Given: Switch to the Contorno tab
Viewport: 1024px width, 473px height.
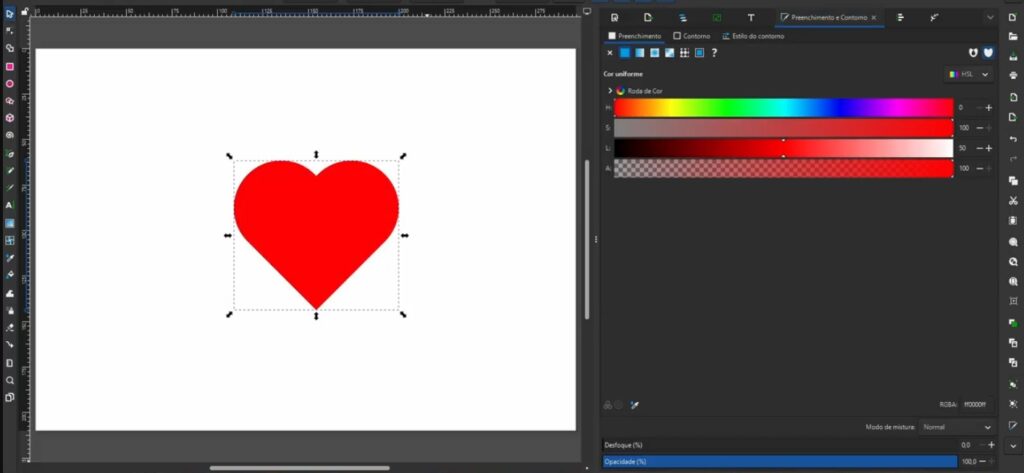Looking at the screenshot, I should (692, 36).
